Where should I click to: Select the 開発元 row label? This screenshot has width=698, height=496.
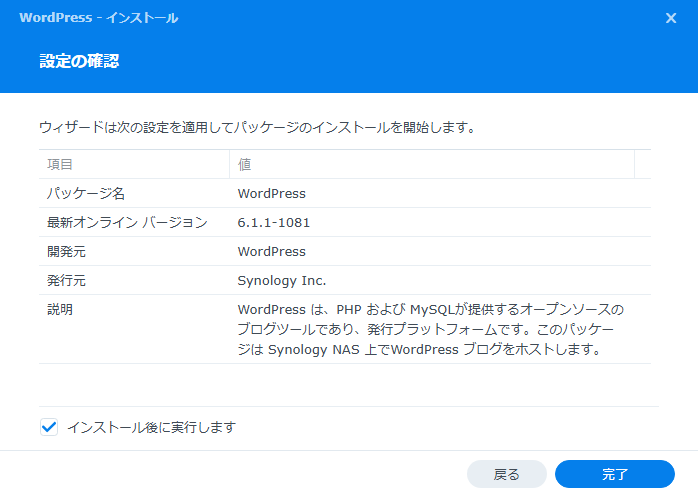(x=66, y=251)
